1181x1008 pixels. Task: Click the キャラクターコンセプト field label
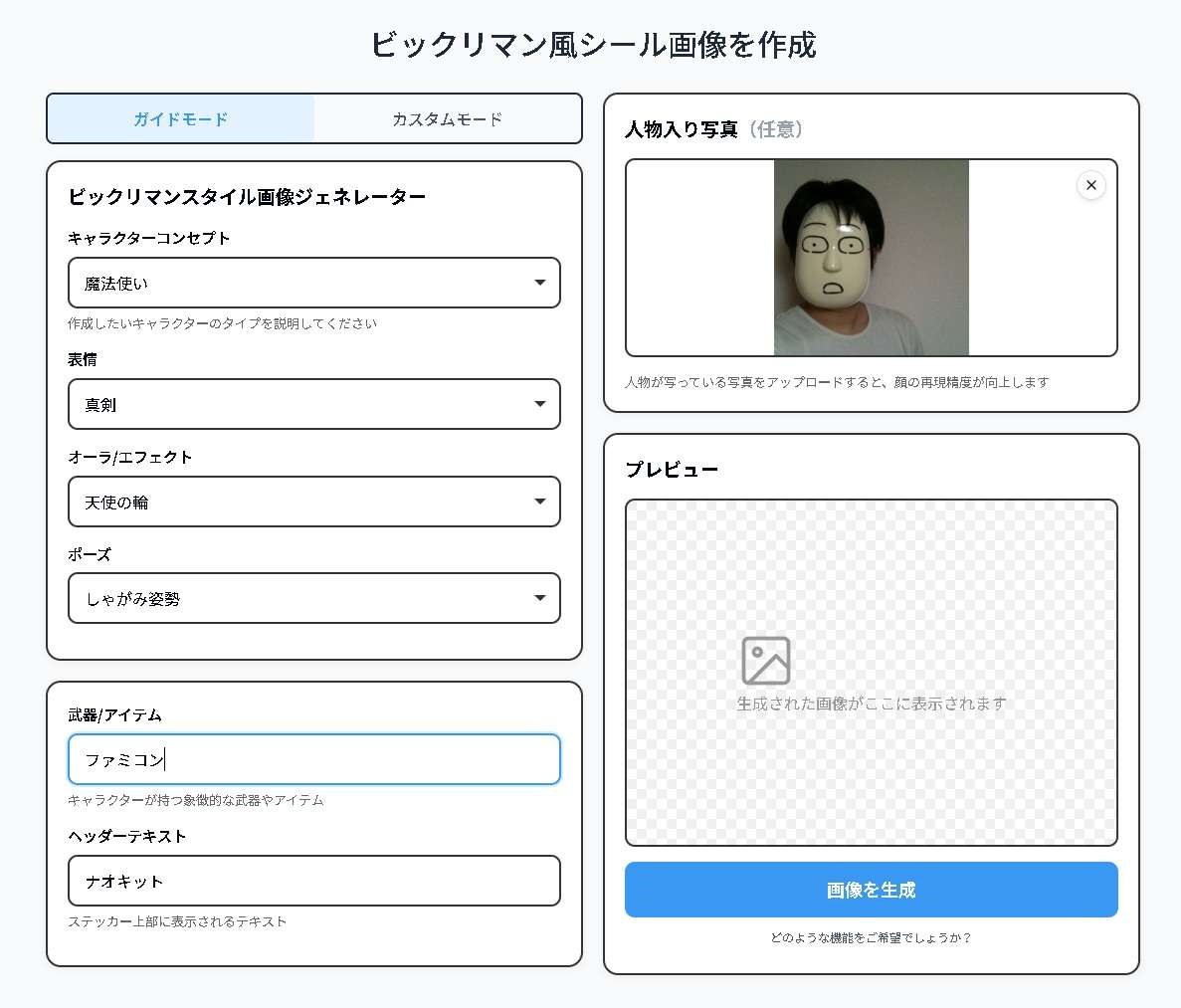pos(149,238)
